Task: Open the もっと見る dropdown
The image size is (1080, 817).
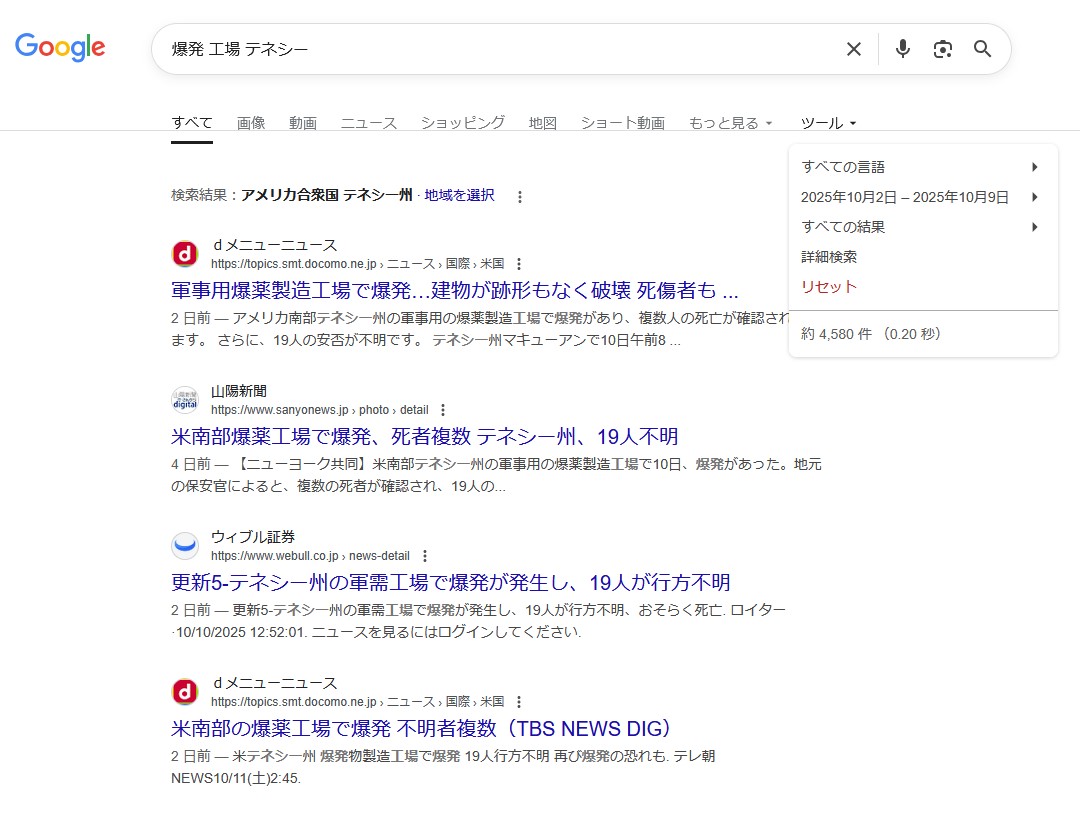Action: (730, 123)
